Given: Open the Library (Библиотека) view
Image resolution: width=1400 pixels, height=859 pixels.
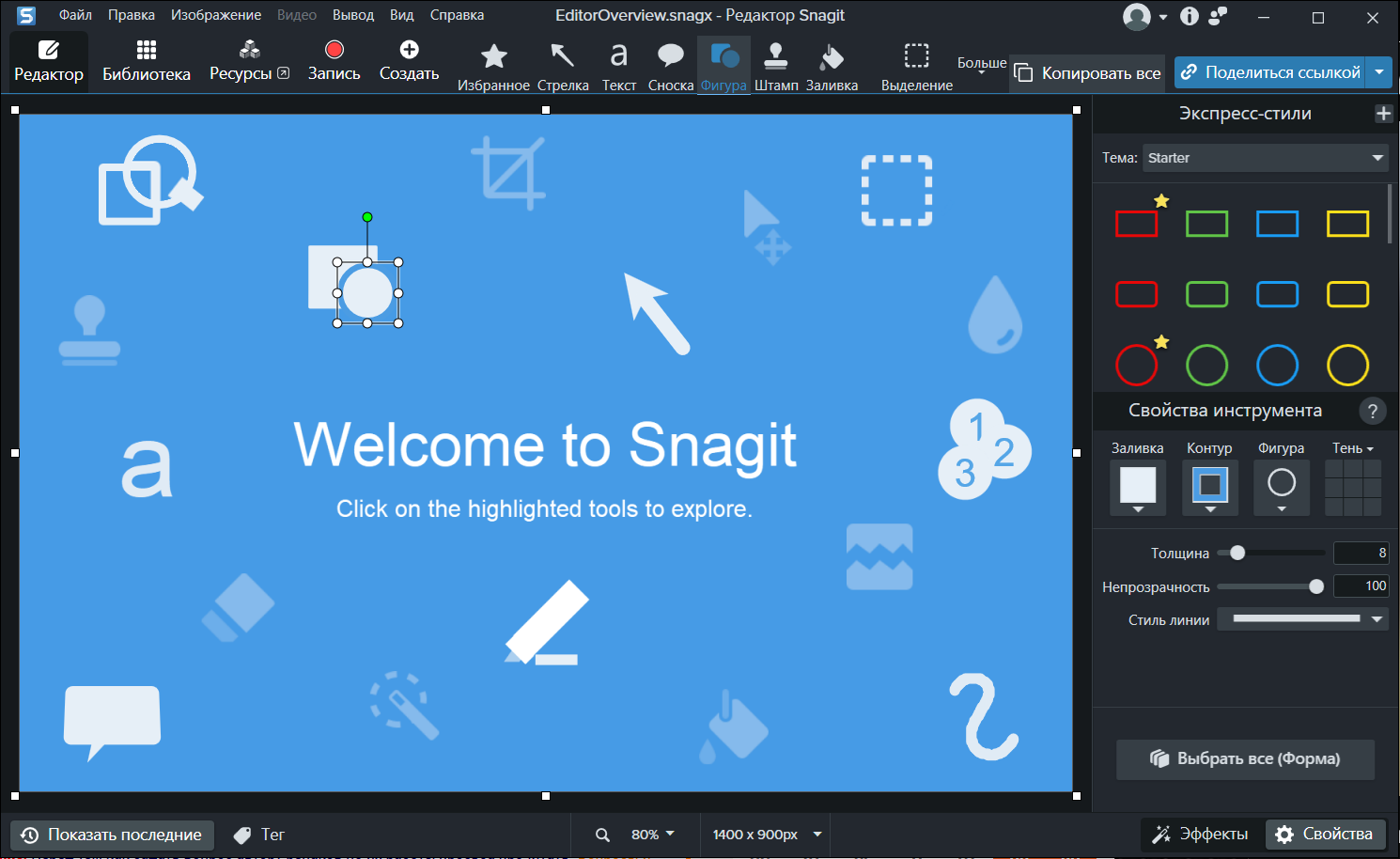Looking at the screenshot, I should pyautogui.click(x=147, y=61).
